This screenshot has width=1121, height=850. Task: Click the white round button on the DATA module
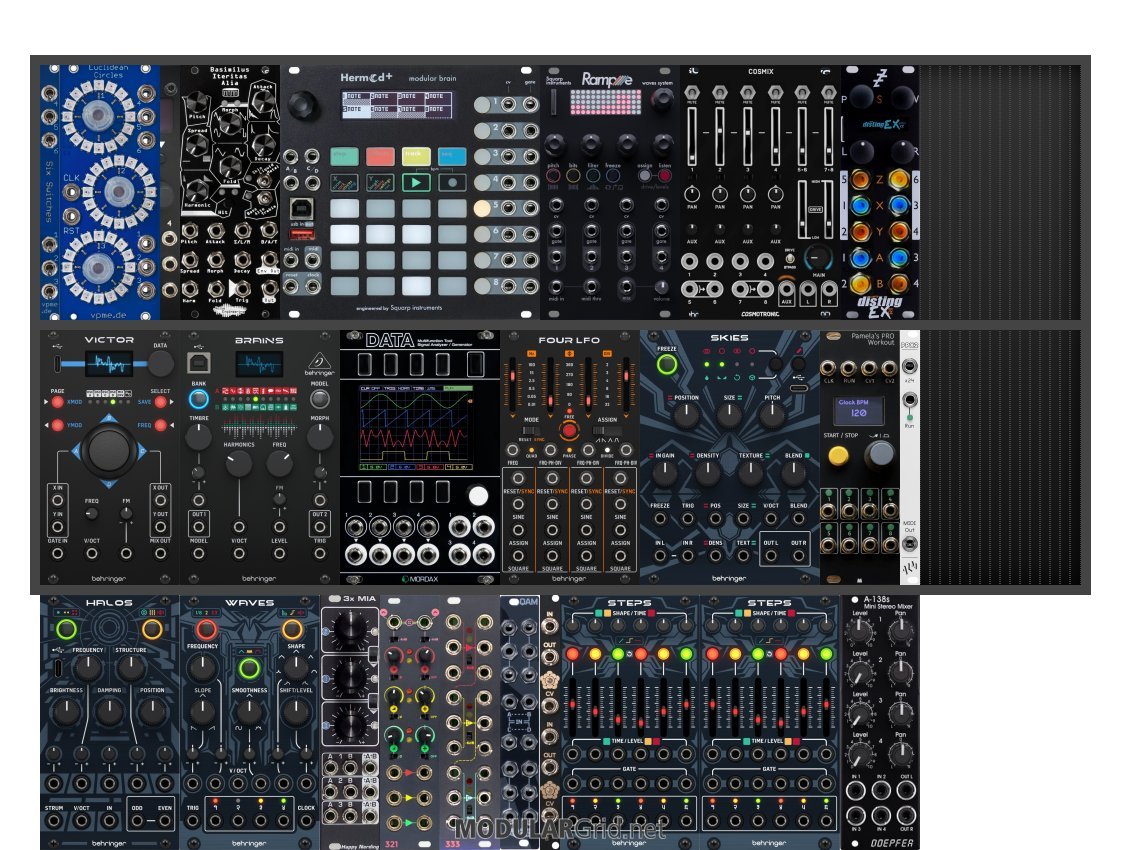click(x=479, y=496)
